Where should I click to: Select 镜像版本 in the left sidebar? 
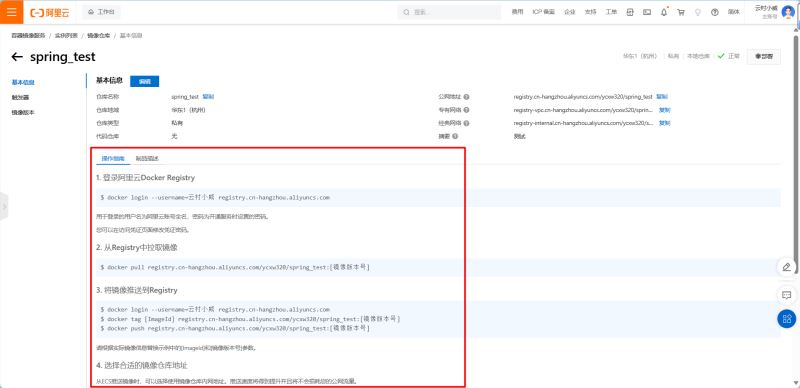pos(23,112)
